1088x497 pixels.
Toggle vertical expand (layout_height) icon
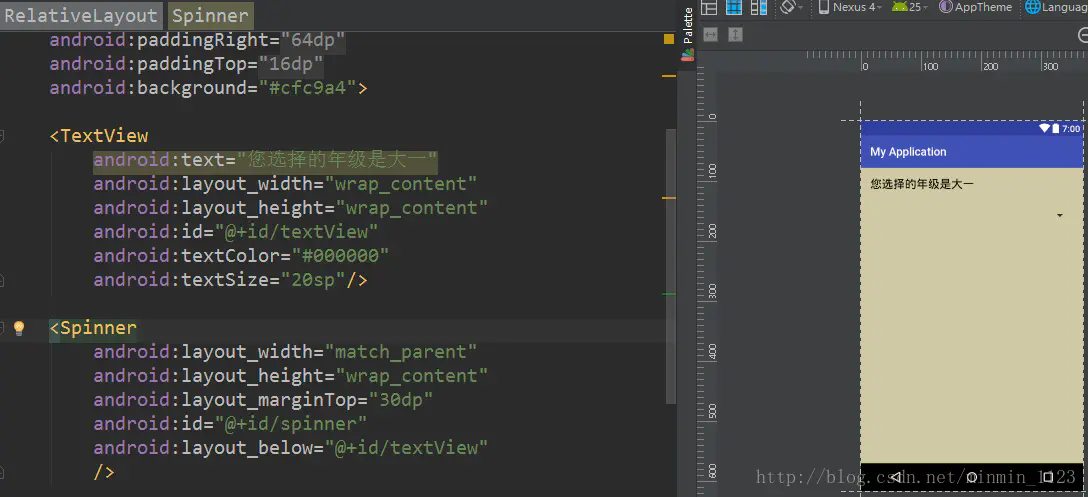pyautogui.click(x=736, y=34)
